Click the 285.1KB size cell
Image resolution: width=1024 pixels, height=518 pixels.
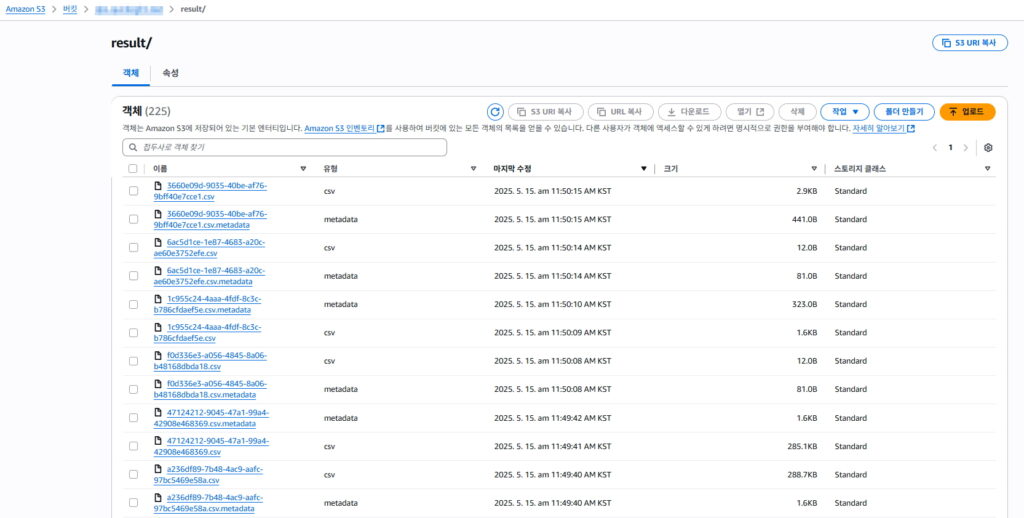pyautogui.click(x=802, y=446)
